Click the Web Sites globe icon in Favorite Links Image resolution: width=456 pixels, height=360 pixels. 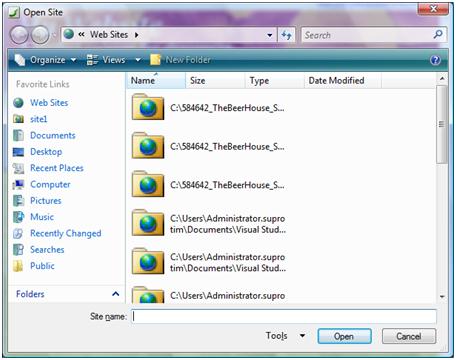[18, 103]
